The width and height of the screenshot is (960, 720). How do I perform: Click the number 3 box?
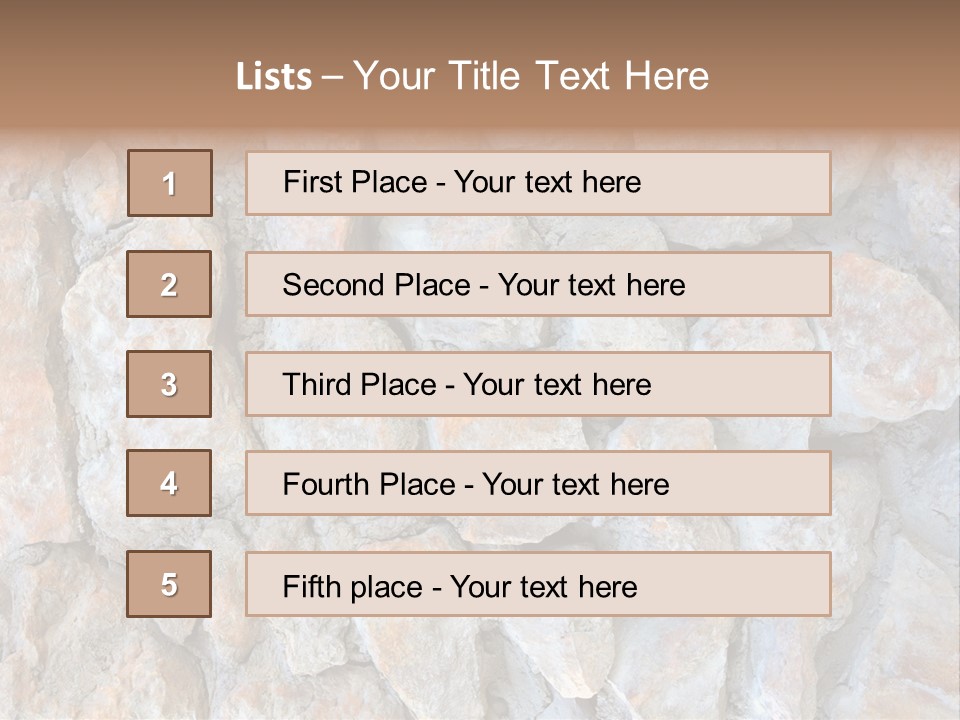(169, 384)
